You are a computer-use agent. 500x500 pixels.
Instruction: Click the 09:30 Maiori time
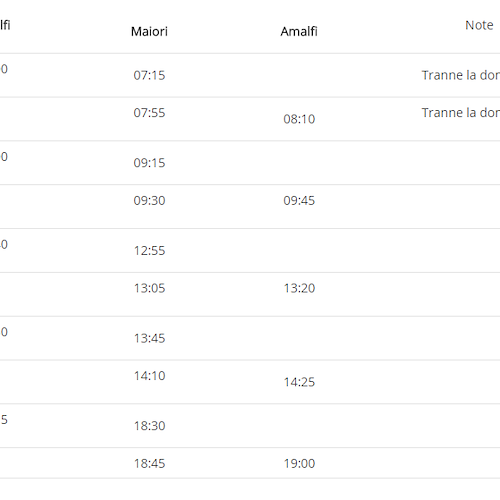(x=149, y=200)
